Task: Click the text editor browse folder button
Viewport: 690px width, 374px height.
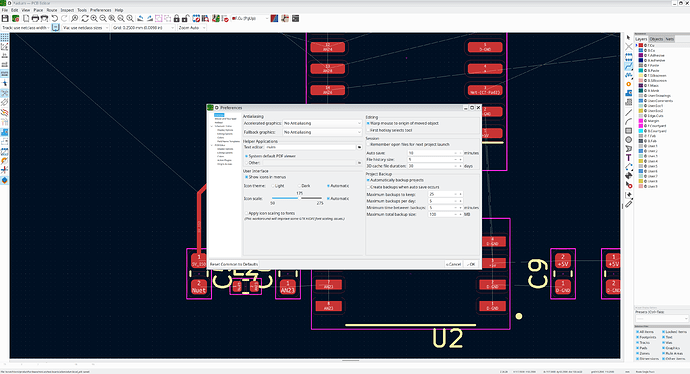Action: pyautogui.click(x=360, y=147)
